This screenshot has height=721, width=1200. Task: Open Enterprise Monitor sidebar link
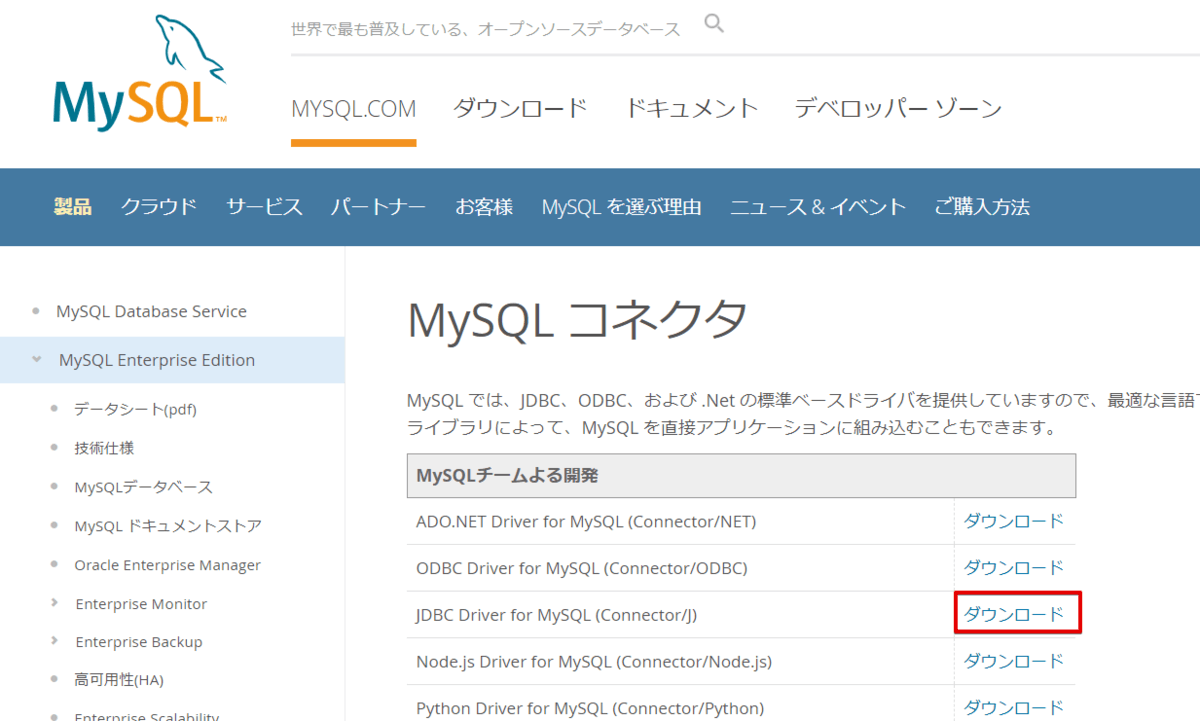(x=141, y=604)
